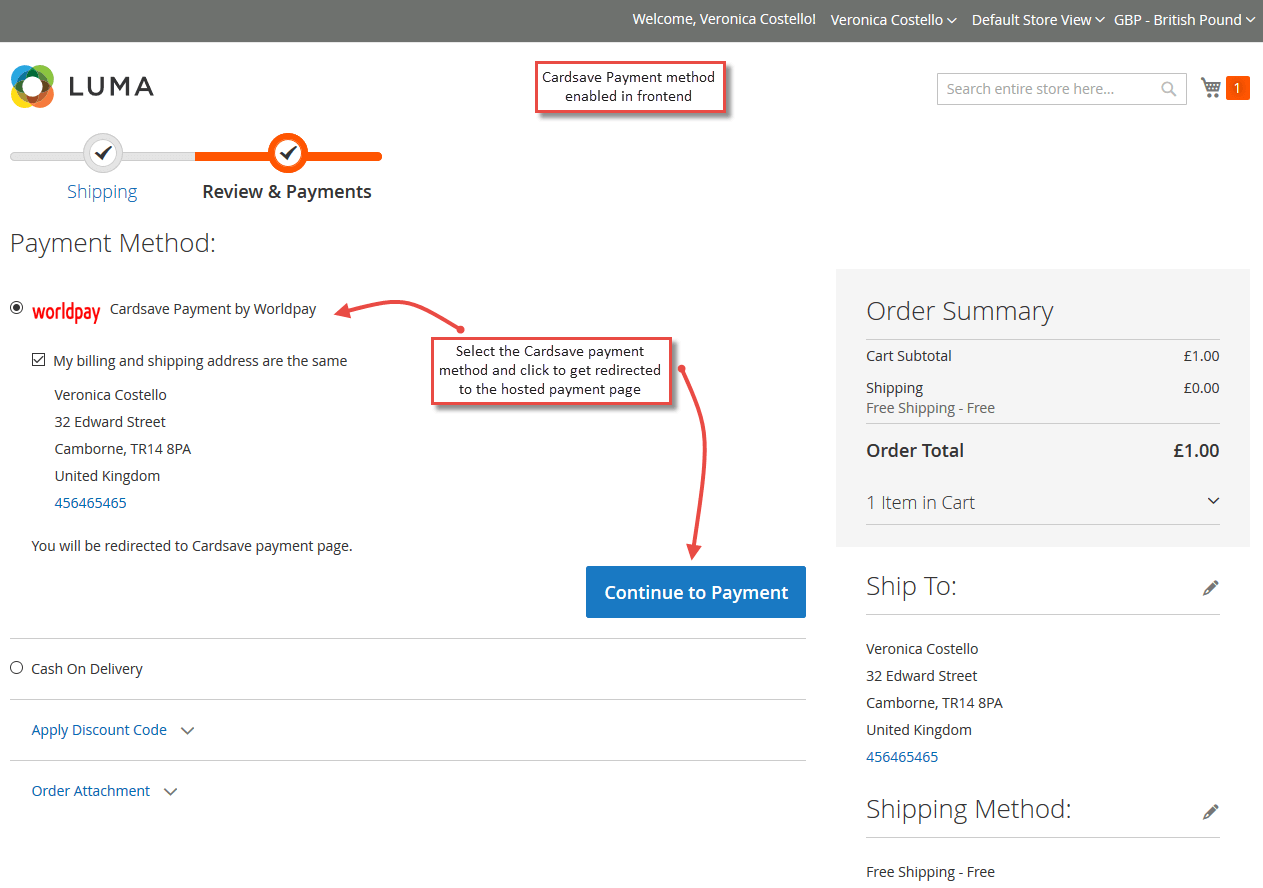
Task: Click 'Cart Subtotal' label in Order Summary
Action: [909, 356]
